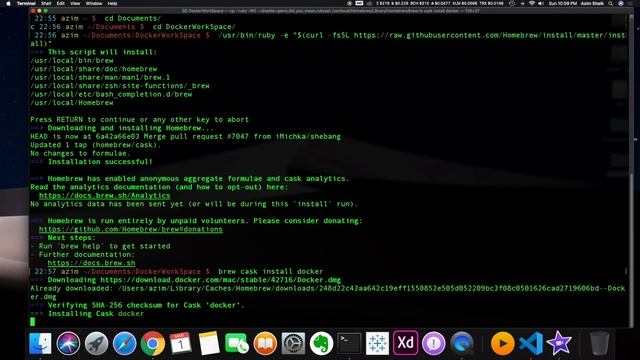Open the Window menu
The width and height of the screenshot is (640, 360).
click(x=94, y=3)
